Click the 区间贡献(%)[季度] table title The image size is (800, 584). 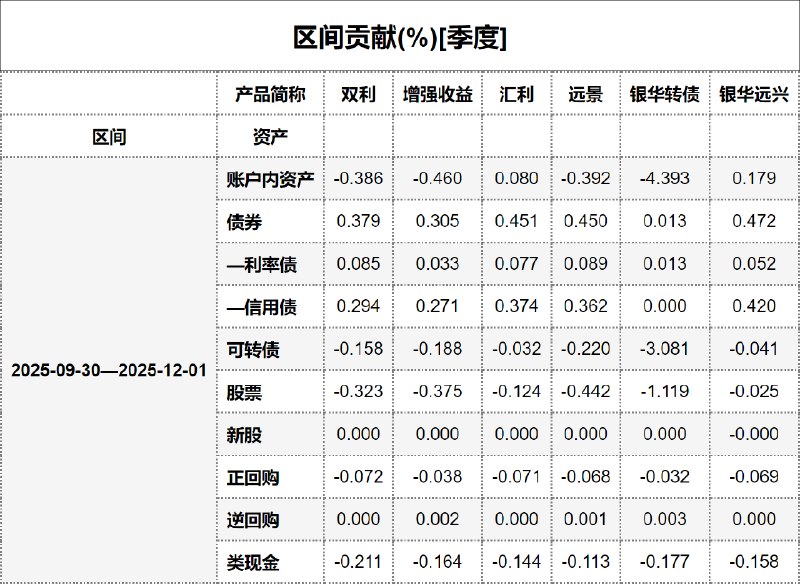(400, 38)
